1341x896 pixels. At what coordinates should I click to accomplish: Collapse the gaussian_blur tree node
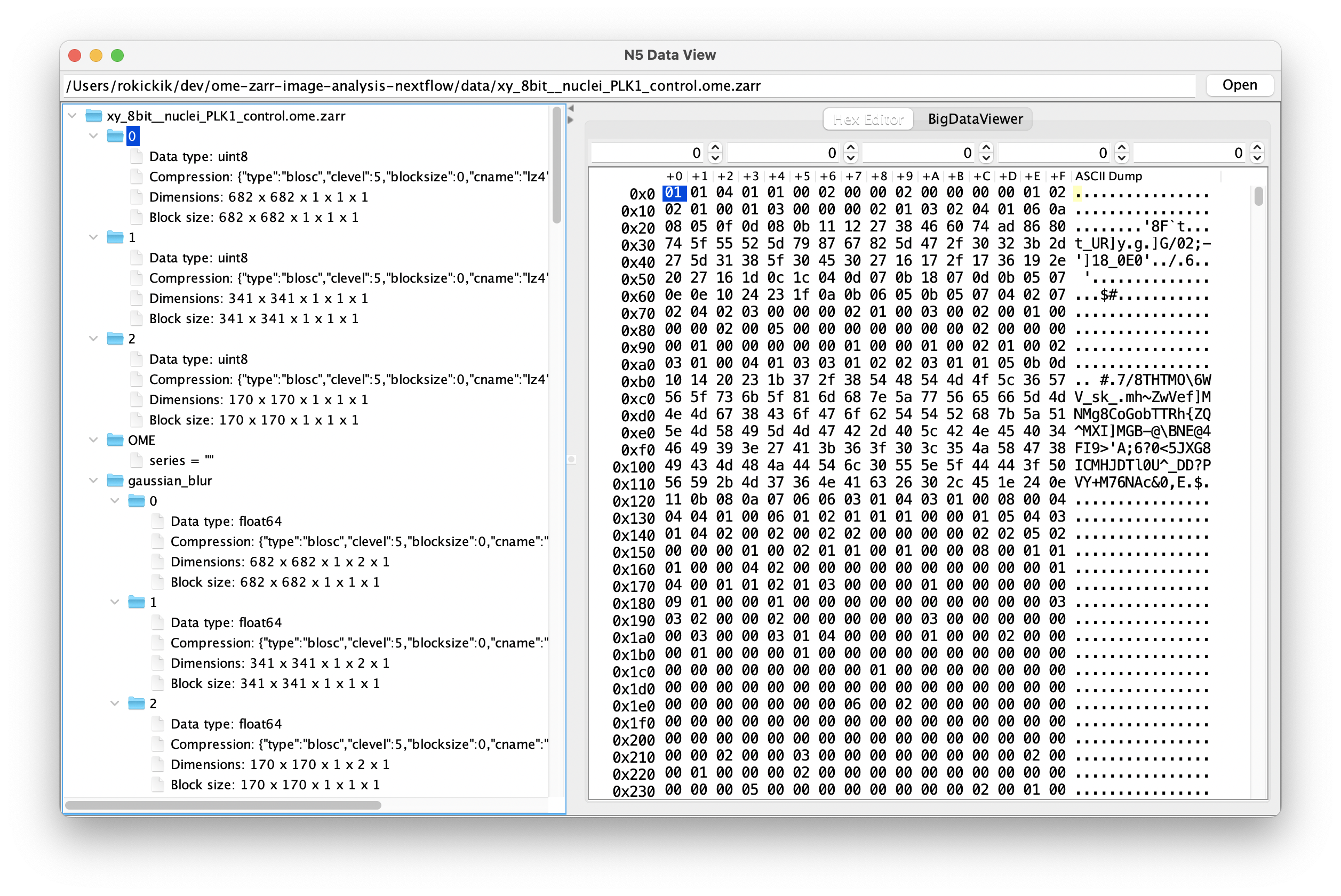(94, 481)
